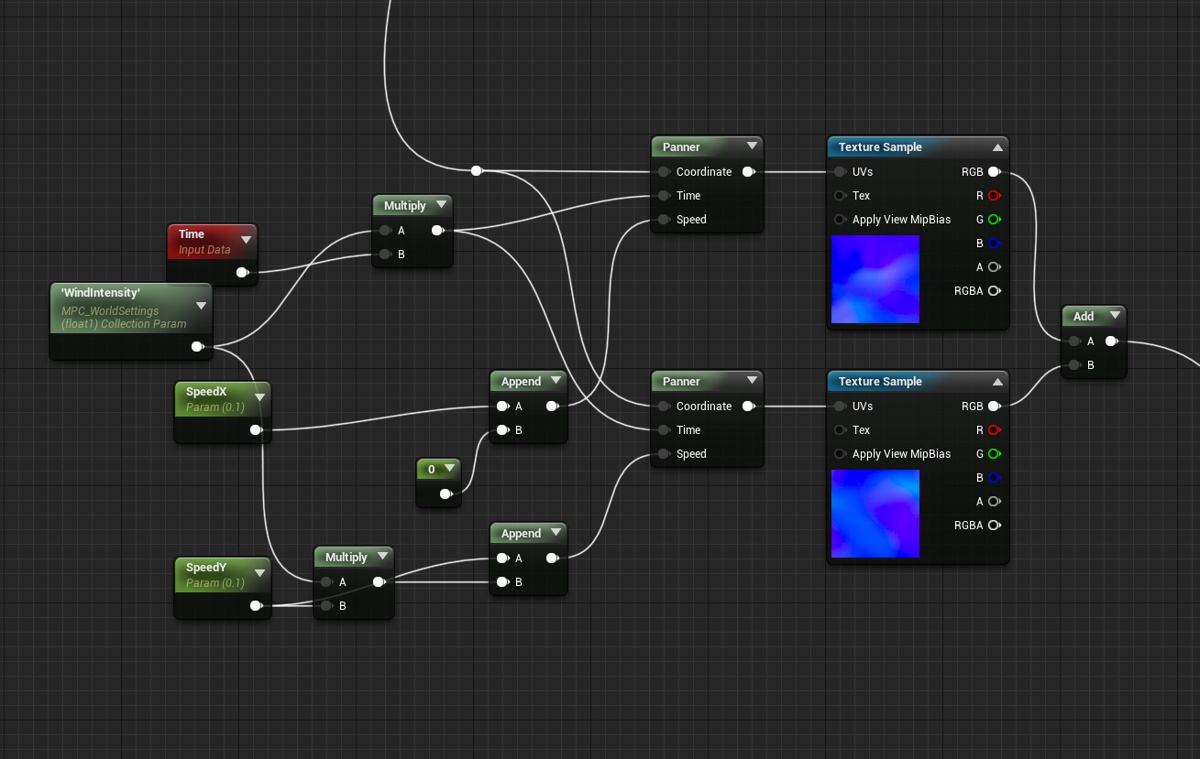Screen dimensions: 1200x759
Task: Click the RGB output pin on top Texture Sample
Action: coord(993,171)
